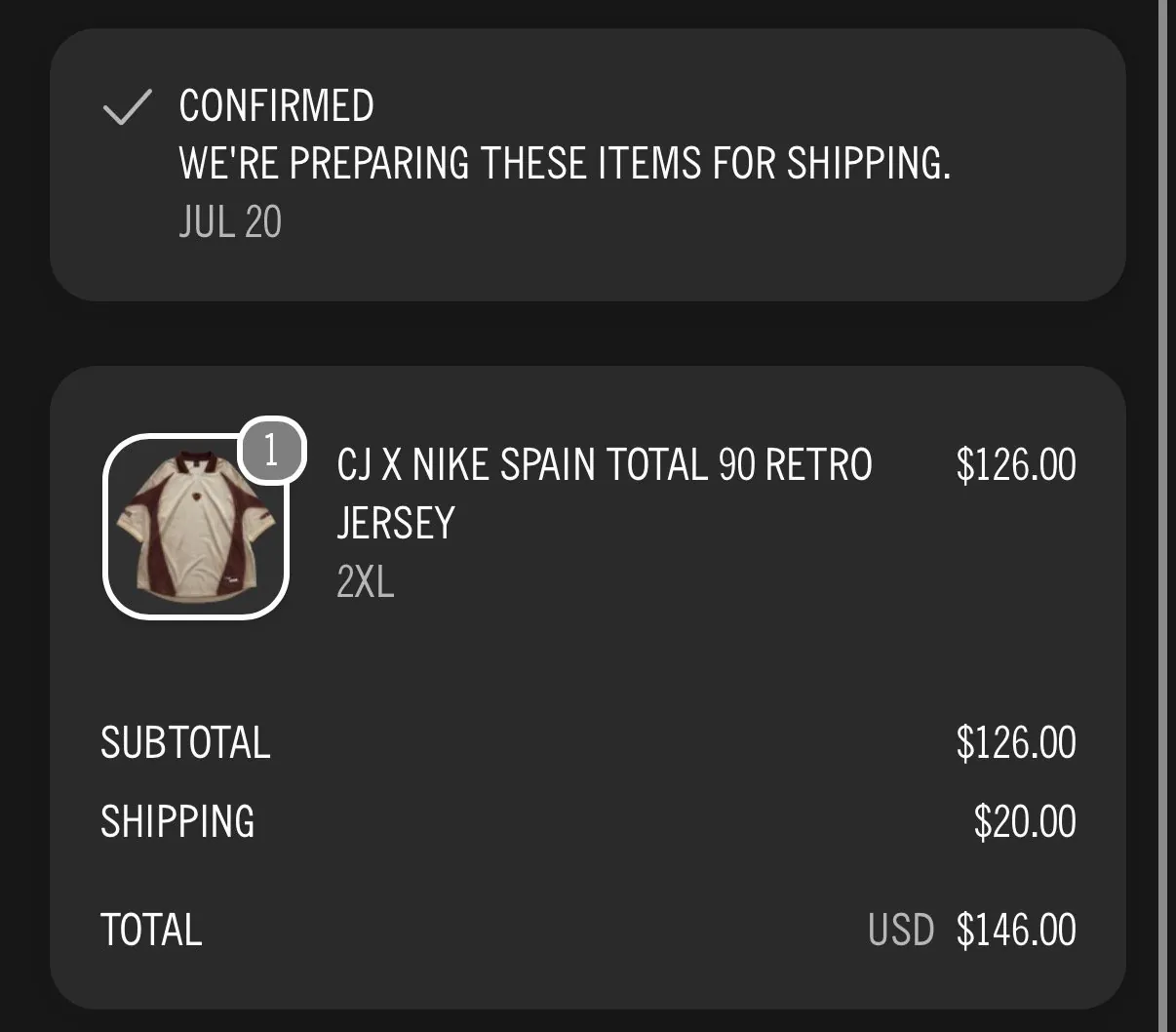Select the CONFIRMED status heading
Image resolution: width=1176 pixels, height=1032 pixels.
pyautogui.click(x=276, y=105)
